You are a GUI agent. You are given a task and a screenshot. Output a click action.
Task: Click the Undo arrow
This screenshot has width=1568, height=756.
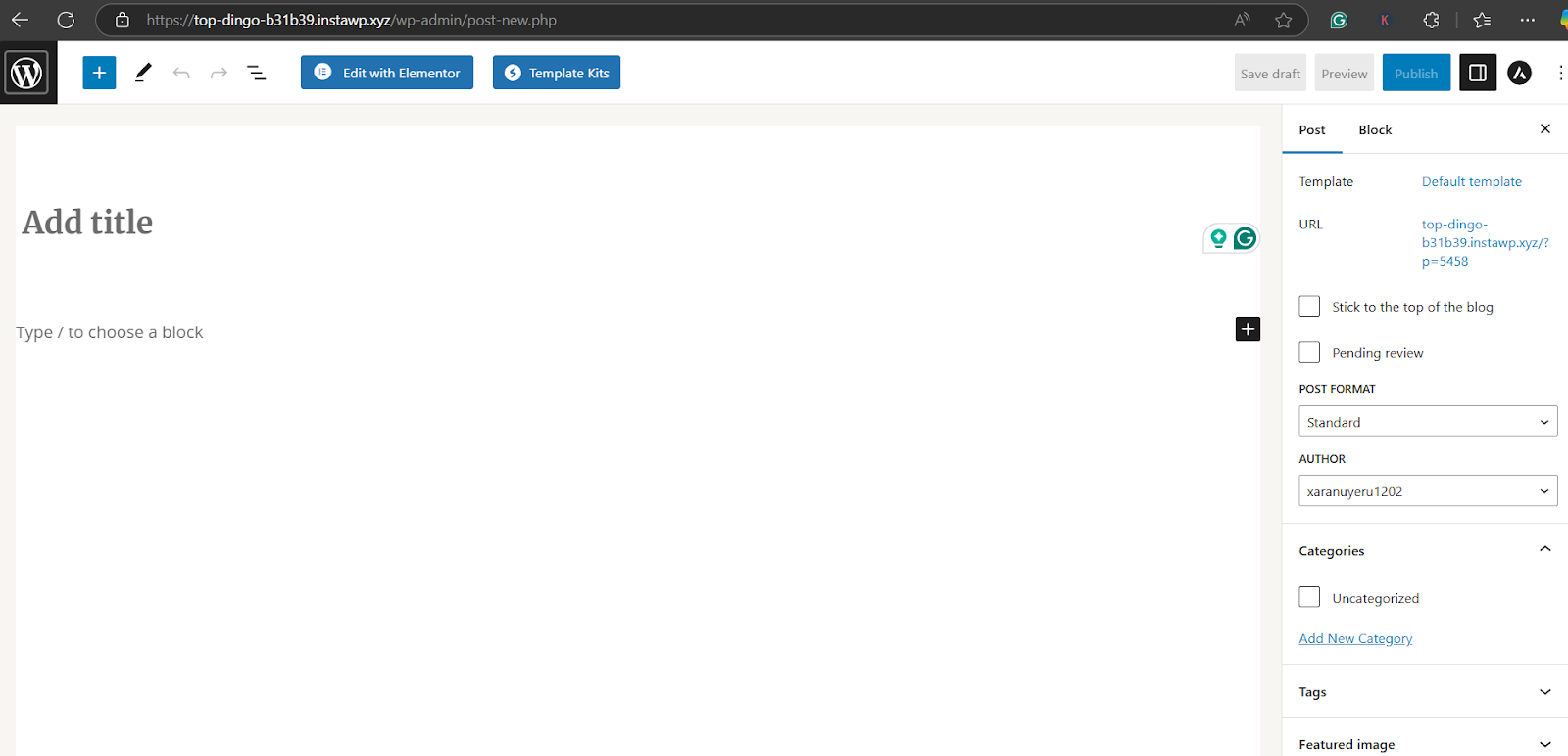point(181,73)
